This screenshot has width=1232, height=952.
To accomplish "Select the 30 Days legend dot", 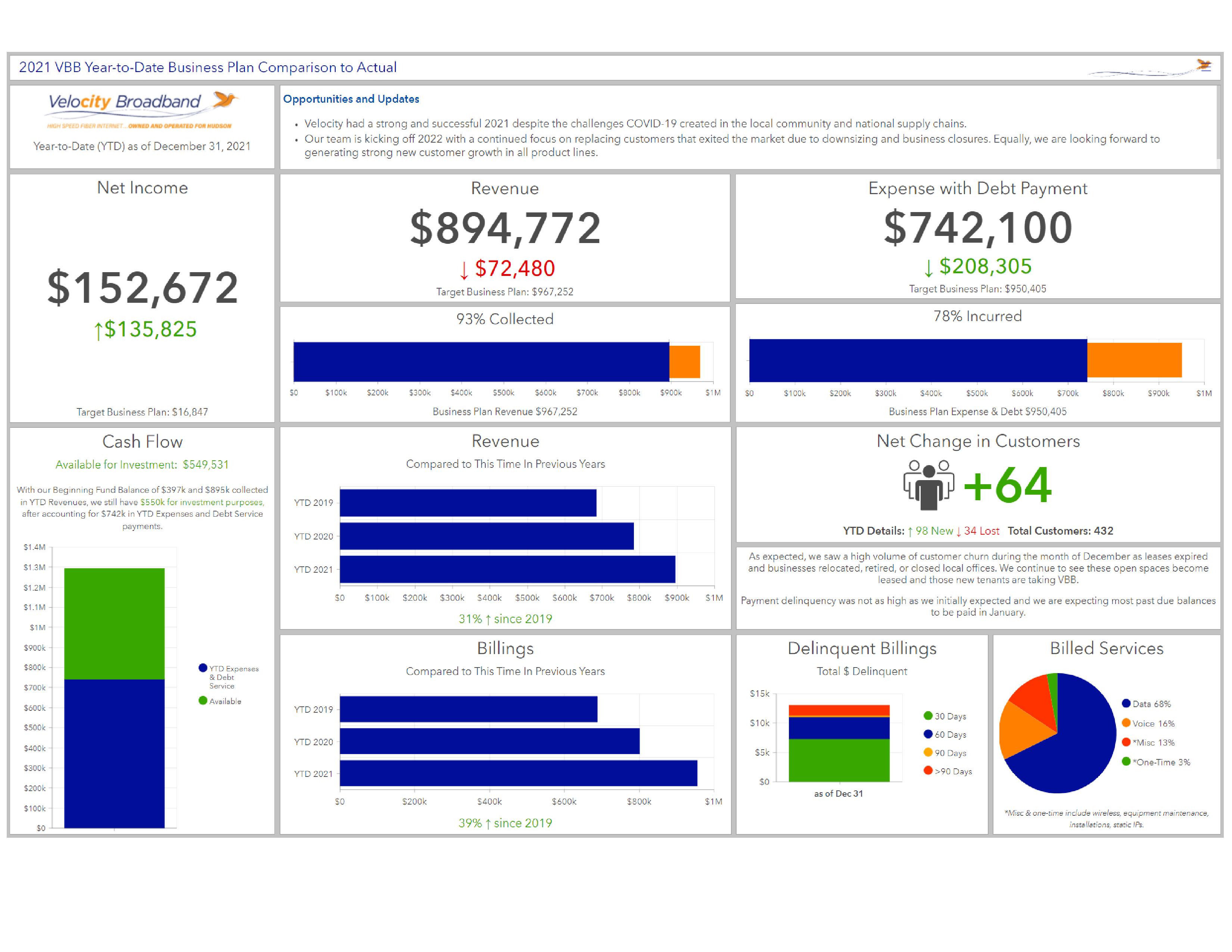I will click(928, 716).
